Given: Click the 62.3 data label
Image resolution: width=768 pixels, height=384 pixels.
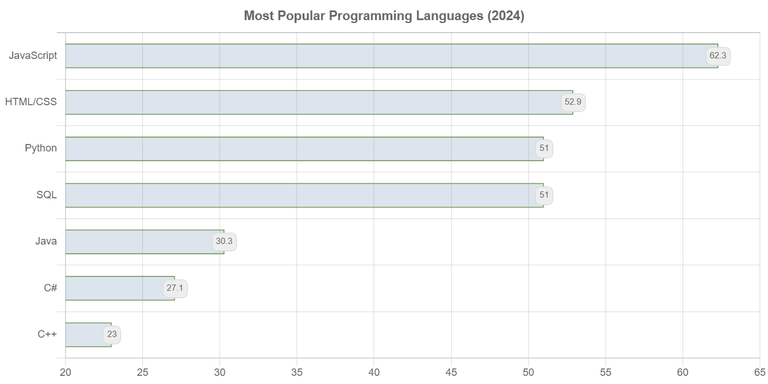Looking at the screenshot, I should (718, 56).
